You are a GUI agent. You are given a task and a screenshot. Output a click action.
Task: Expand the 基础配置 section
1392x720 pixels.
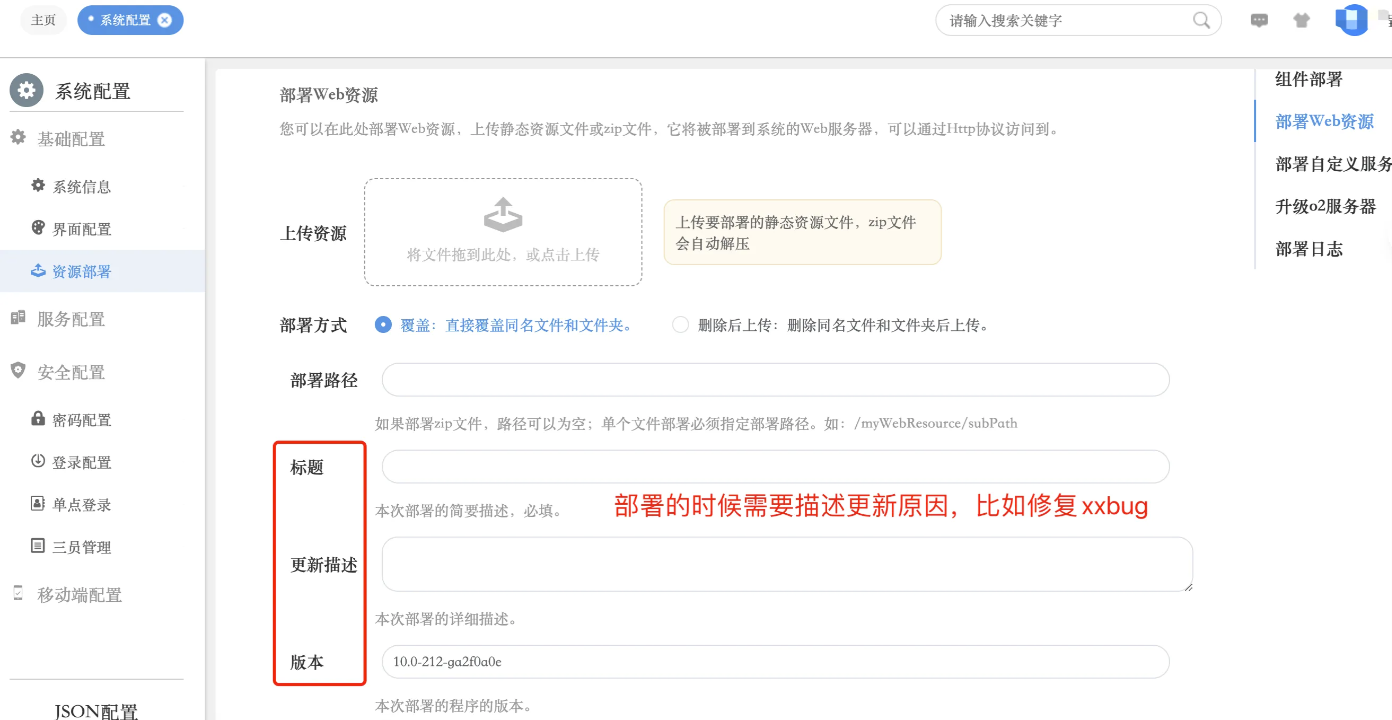70,139
